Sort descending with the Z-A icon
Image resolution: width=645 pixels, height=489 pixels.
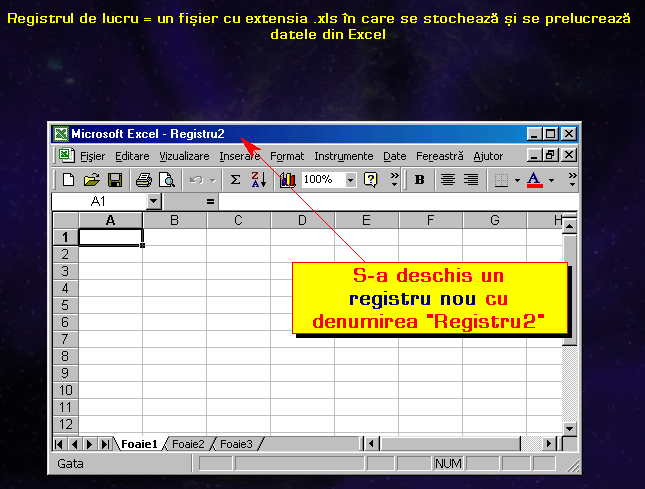(x=259, y=180)
